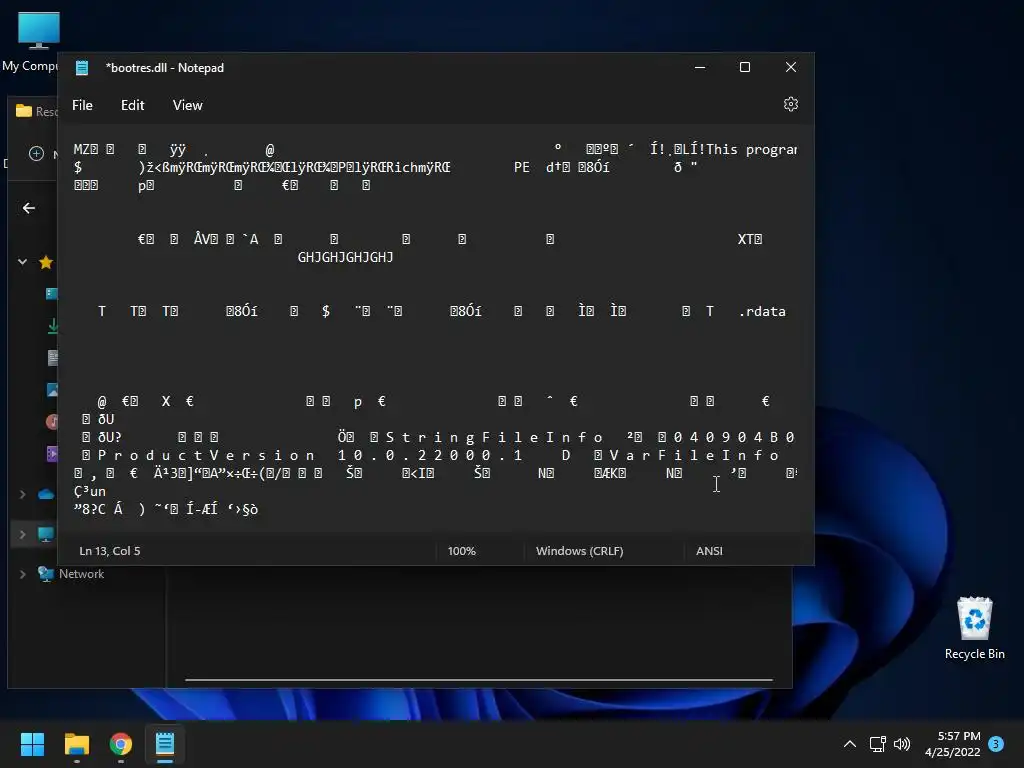The image size is (1024, 768).
Task: Click the GHJGHJGHJGHJ text in the editor
Action: (x=345, y=257)
